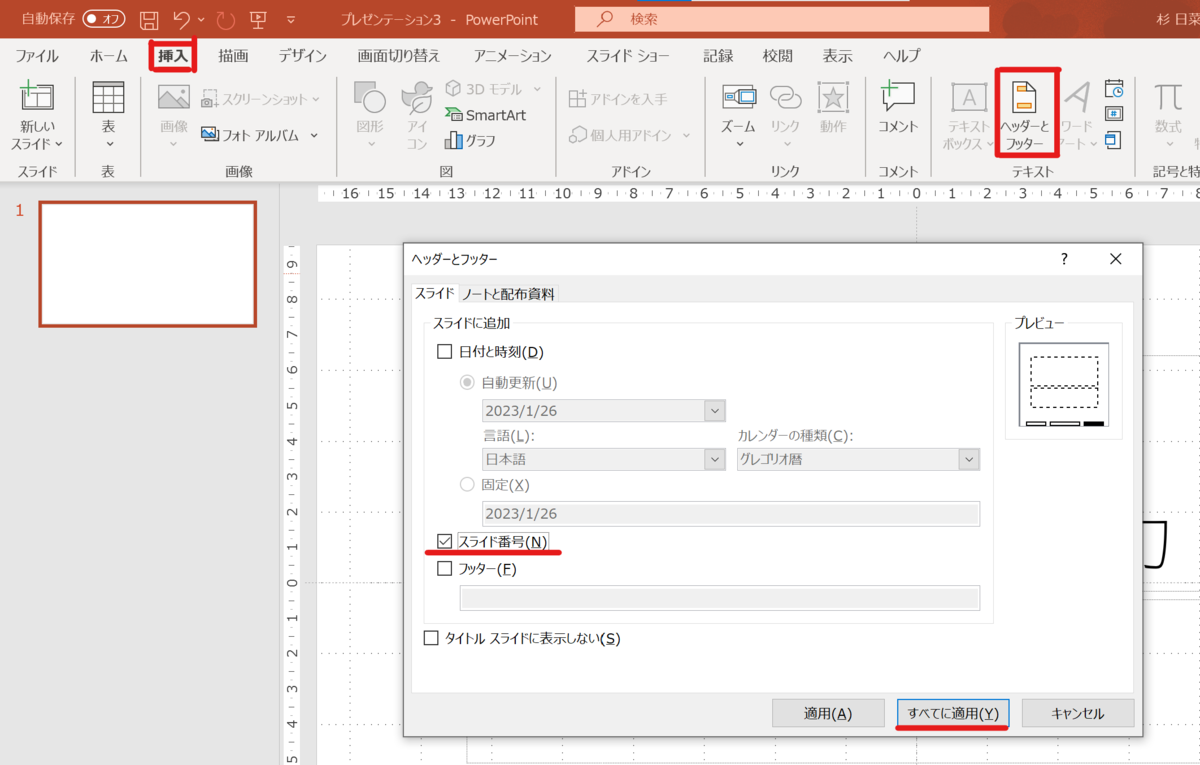Screen dimensions: 1200x765
Task: Open the 画面切り替え tab
Action: [x=399, y=56]
